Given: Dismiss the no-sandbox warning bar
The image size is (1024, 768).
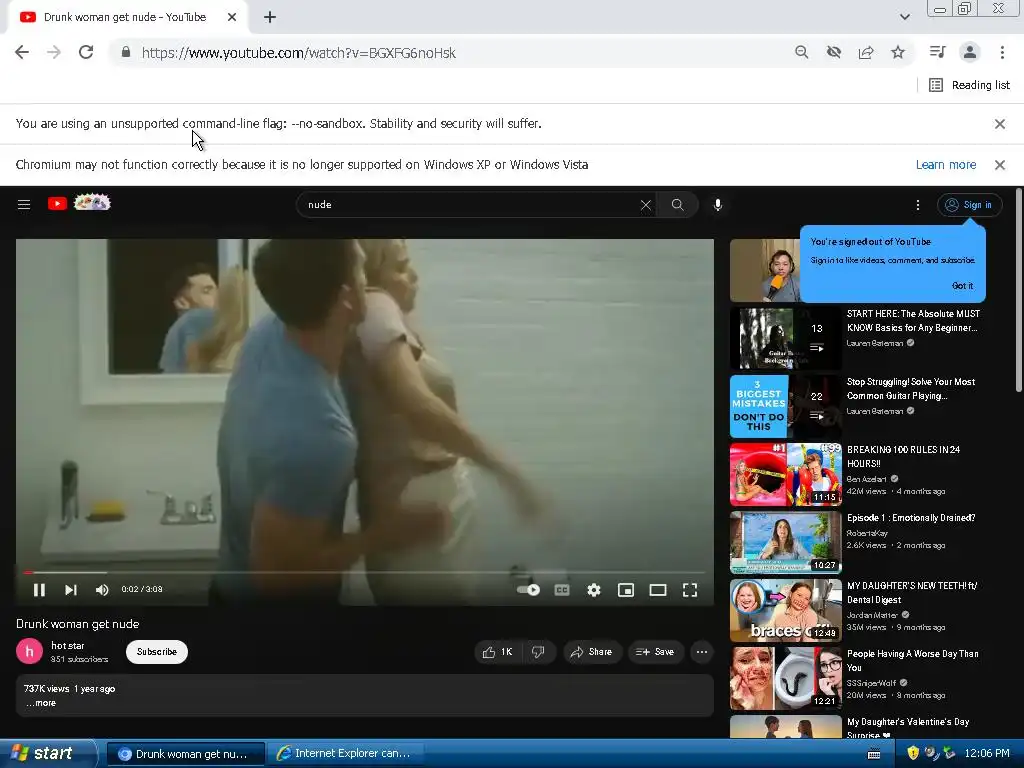Looking at the screenshot, I should 999,123.
